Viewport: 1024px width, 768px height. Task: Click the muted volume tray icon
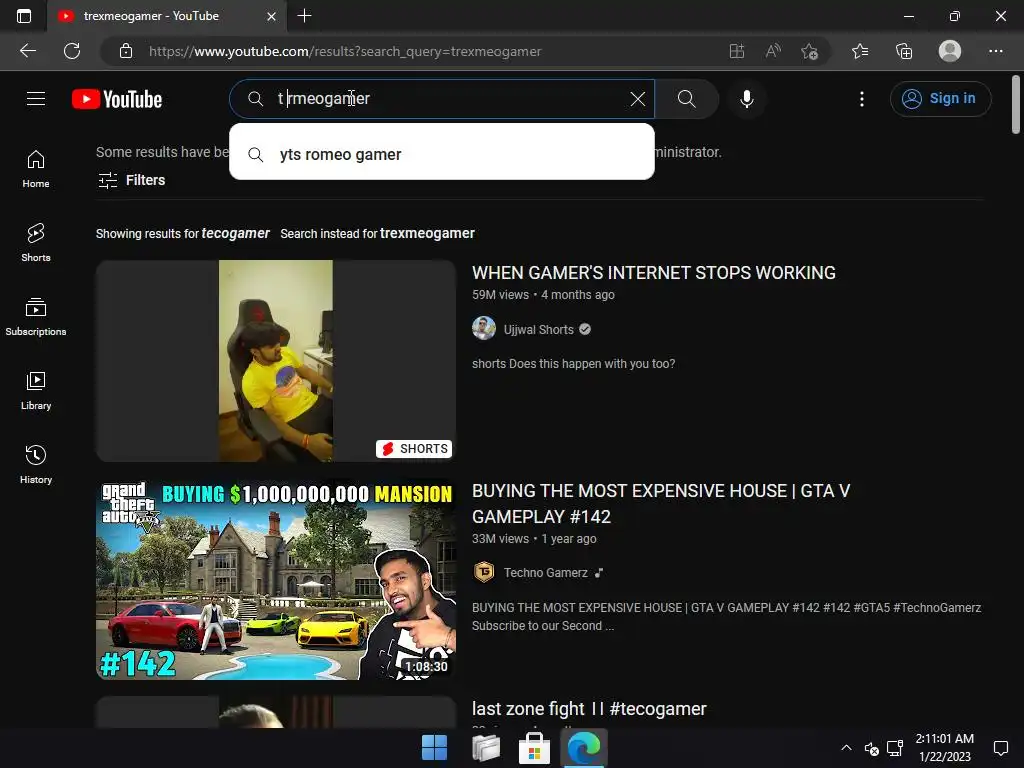871,748
